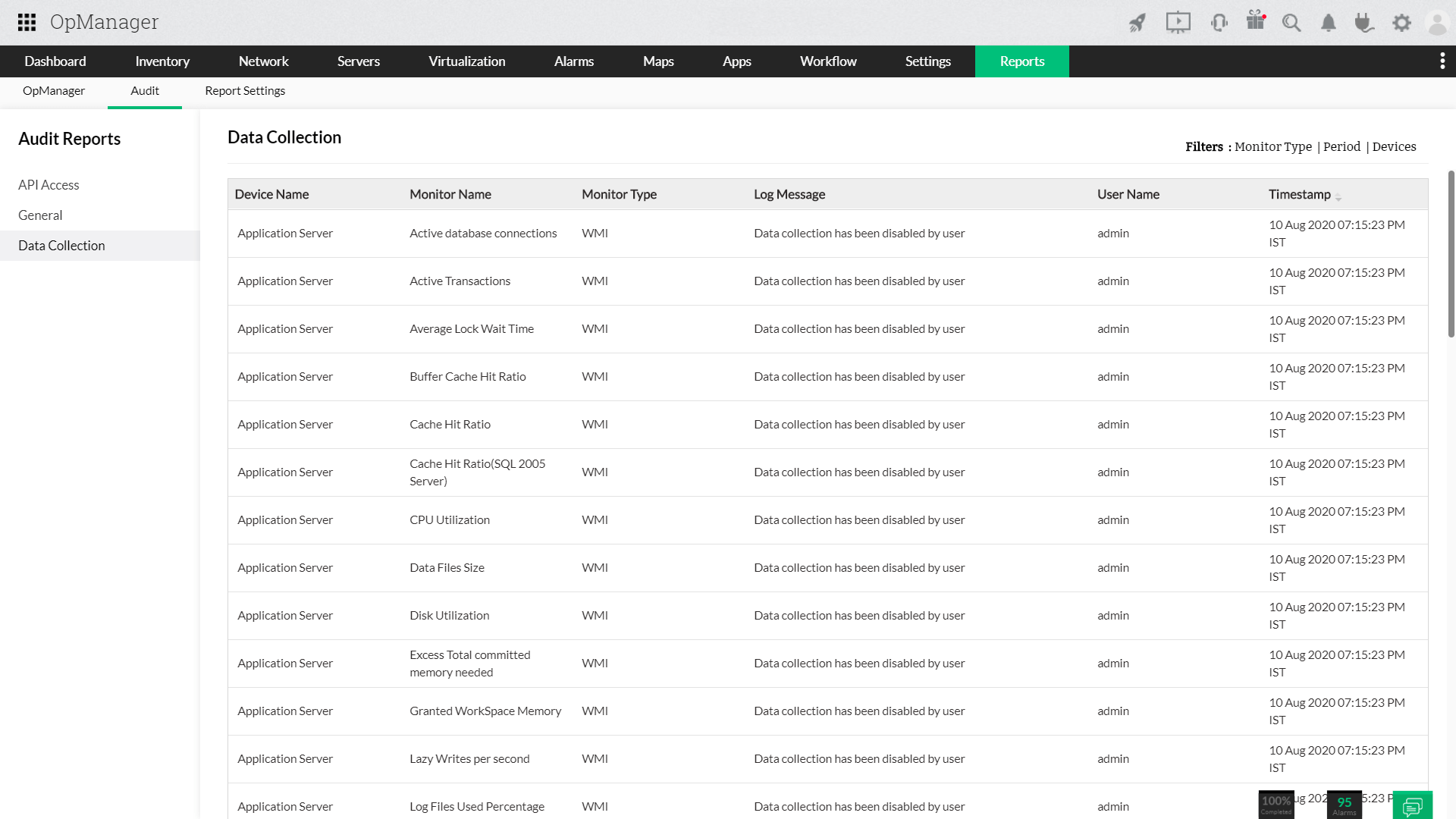Open the gear quick settings icon
Viewport: 1456px width, 819px height.
[x=1401, y=23]
